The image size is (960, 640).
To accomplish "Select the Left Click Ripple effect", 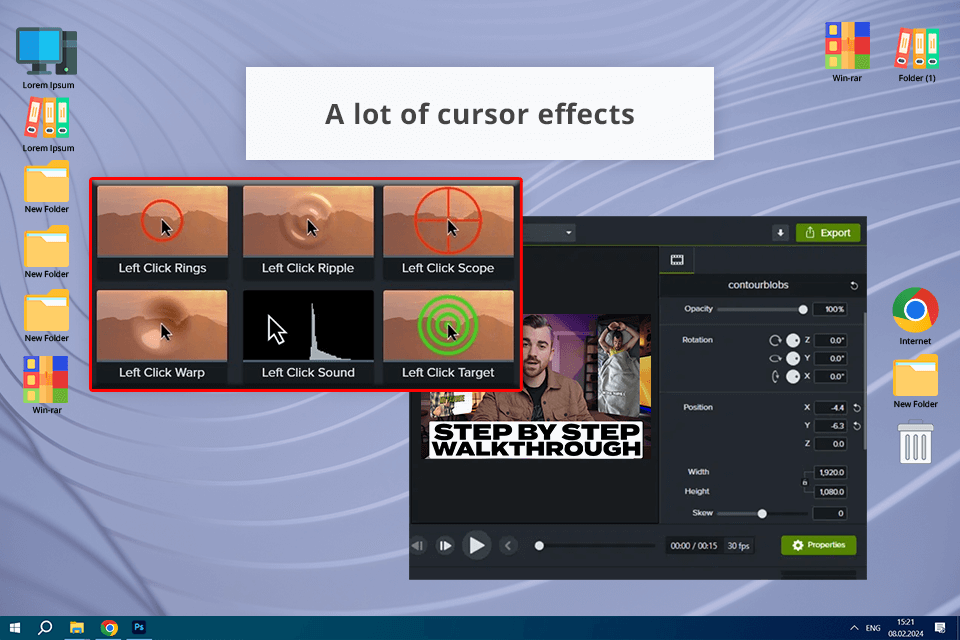I will [x=308, y=232].
